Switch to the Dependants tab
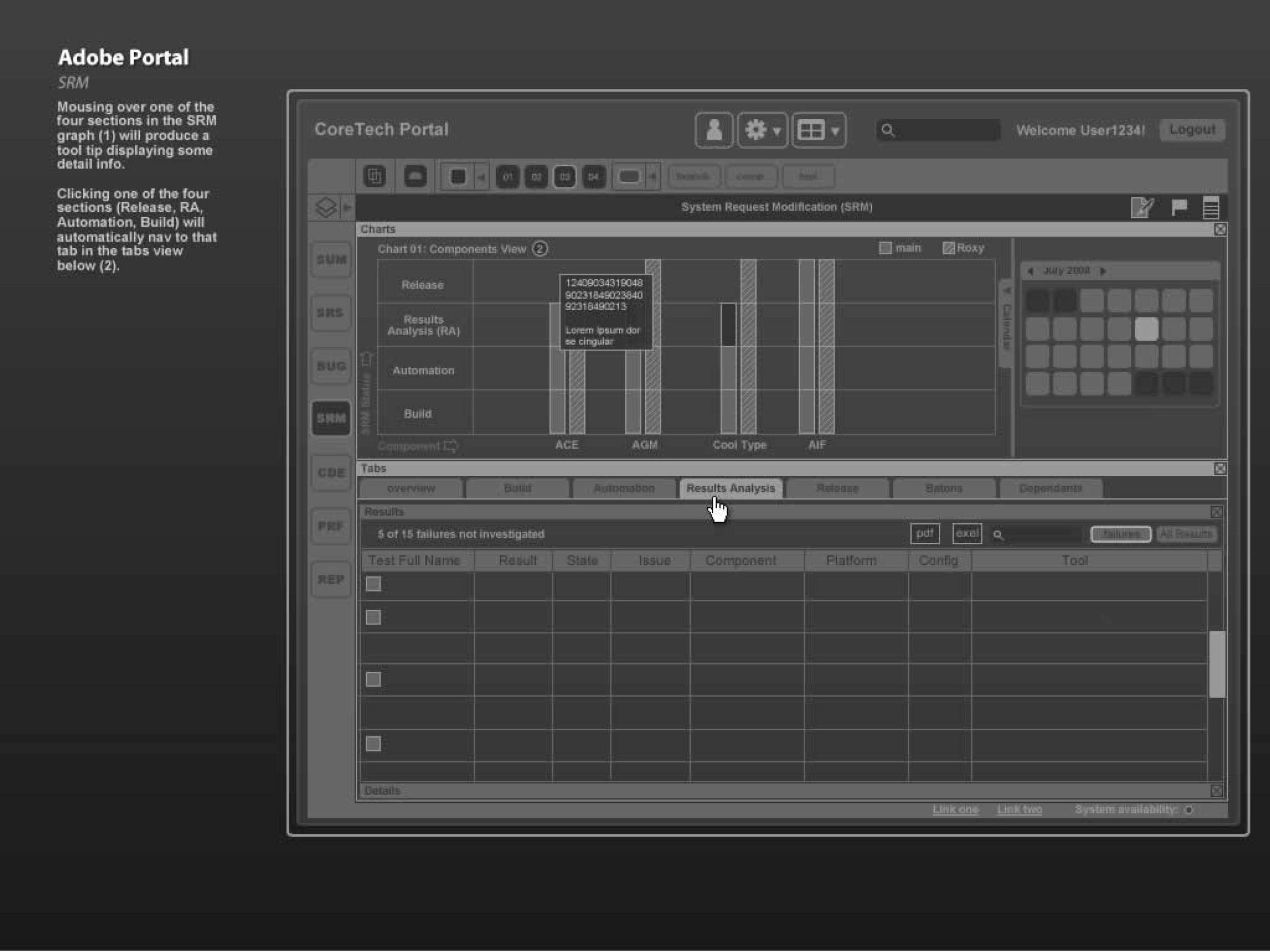Viewport: 1270px width, 952px height. click(x=1051, y=488)
